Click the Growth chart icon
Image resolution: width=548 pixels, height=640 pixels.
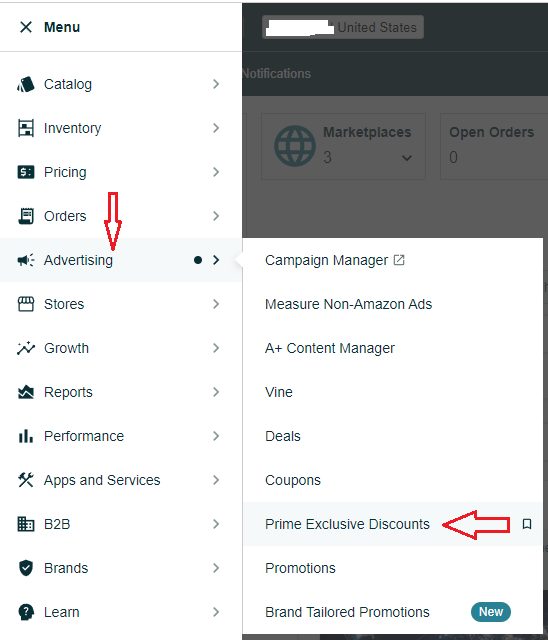point(26,348)
